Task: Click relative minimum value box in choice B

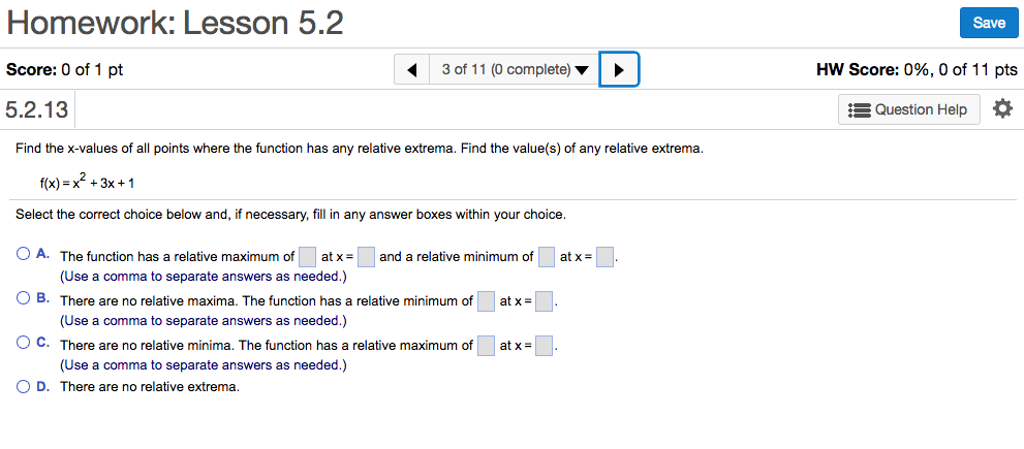Action: tap(486, 301)
